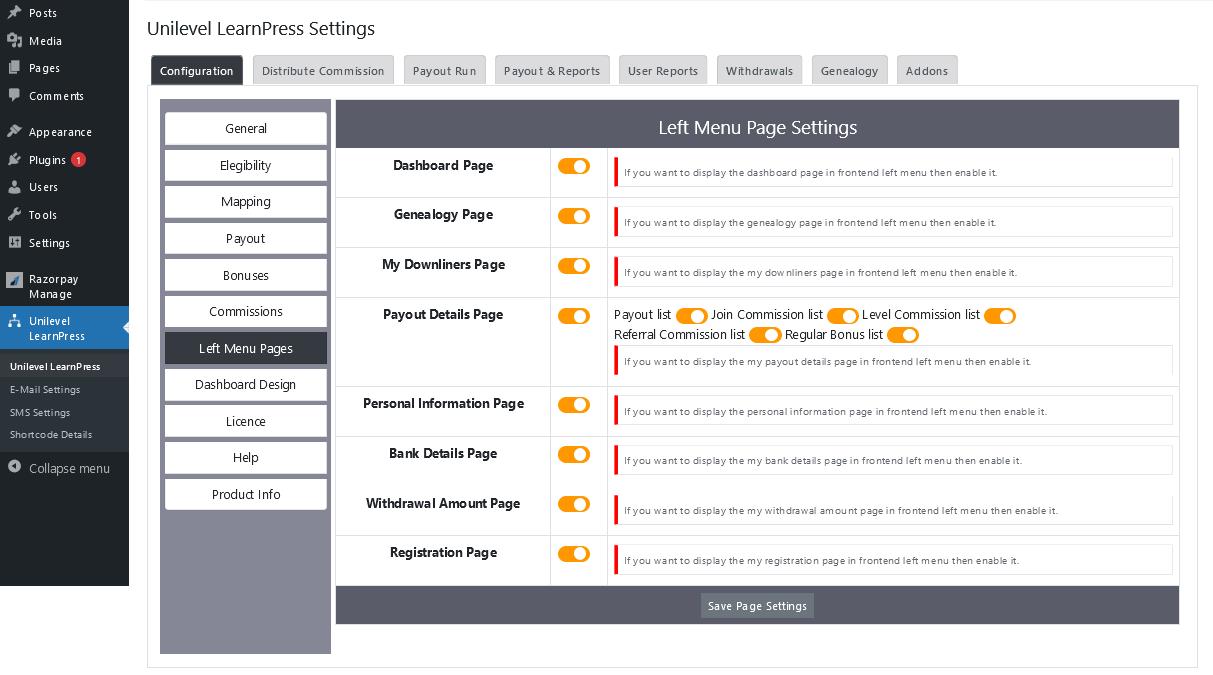Open the E-Mail Settings submenu link
This screenshot has height=675, width=1213.
pyautogui.click(x=45, y=390)
